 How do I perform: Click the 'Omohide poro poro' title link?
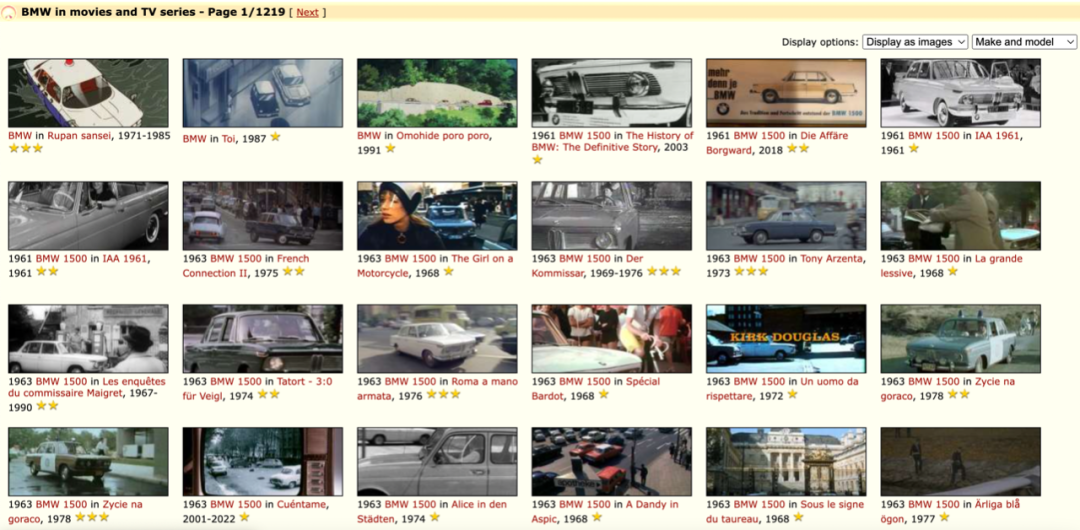442,136
